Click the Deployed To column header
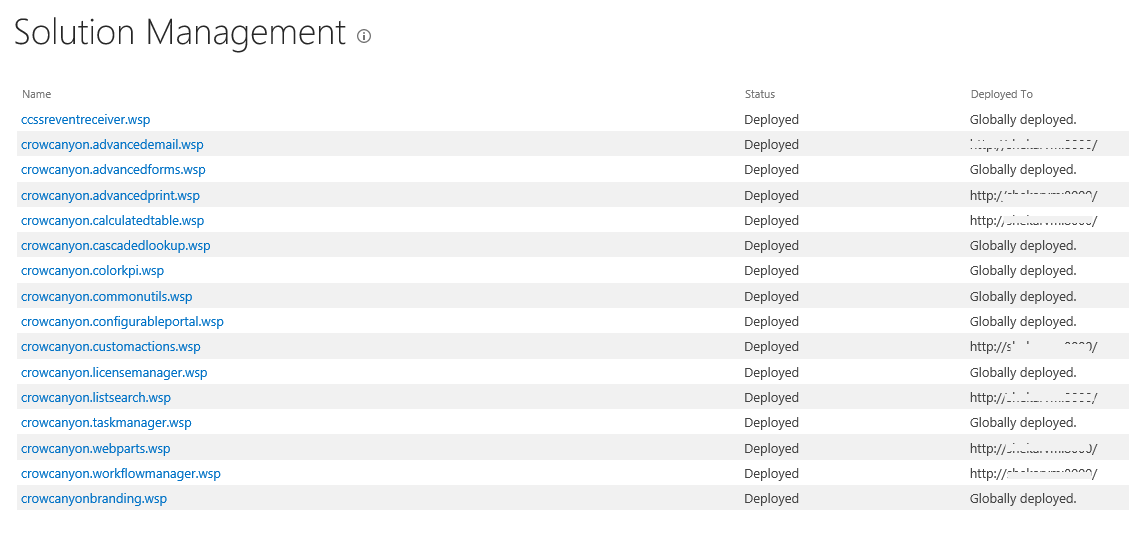The image size is (1129, 540). click(1002, 94)
